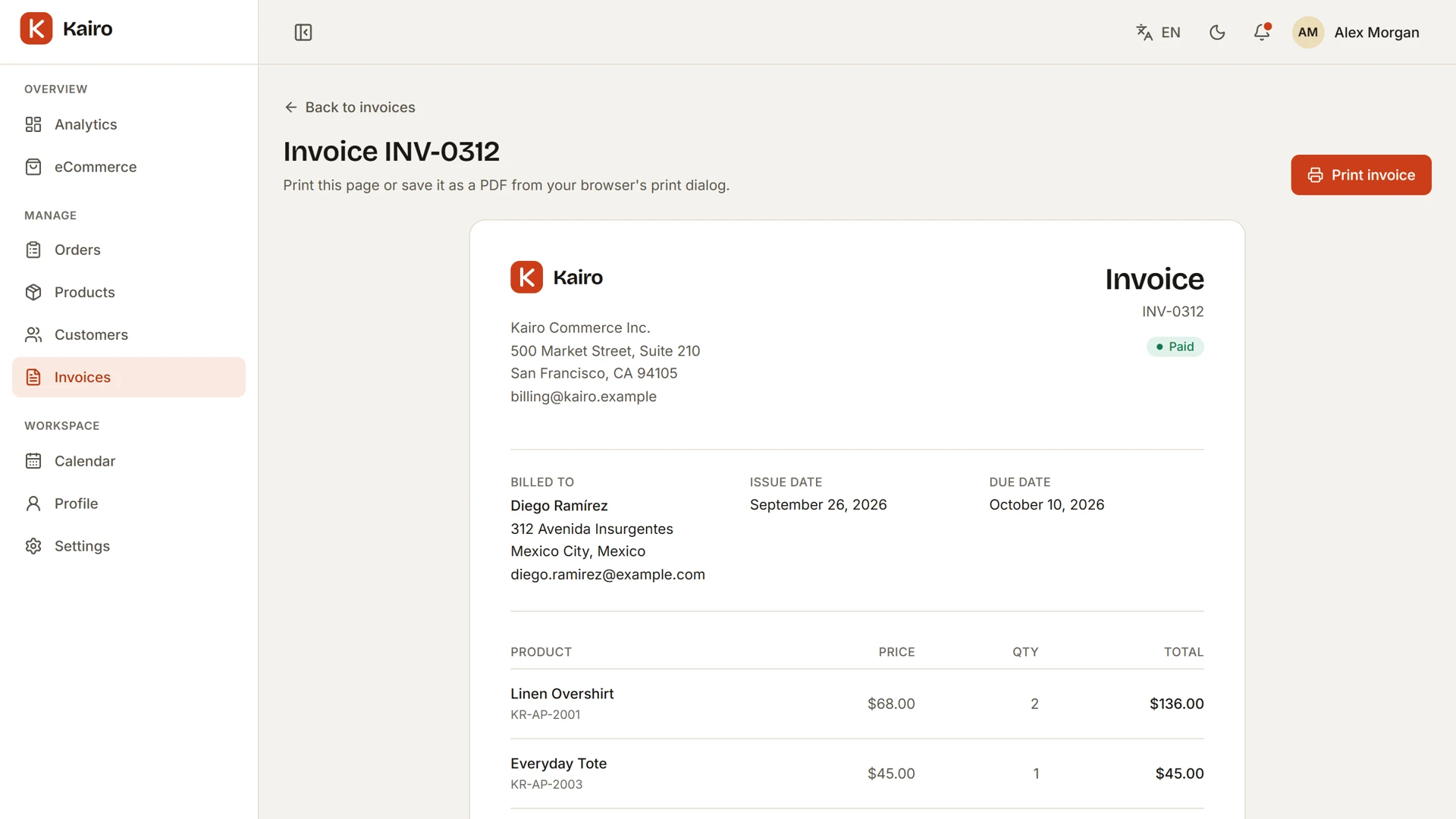Toggle dark mode with the moon icon
Image resolution: width=1456 pixels, height=819 pixels.
click(x=1217, y=33)
